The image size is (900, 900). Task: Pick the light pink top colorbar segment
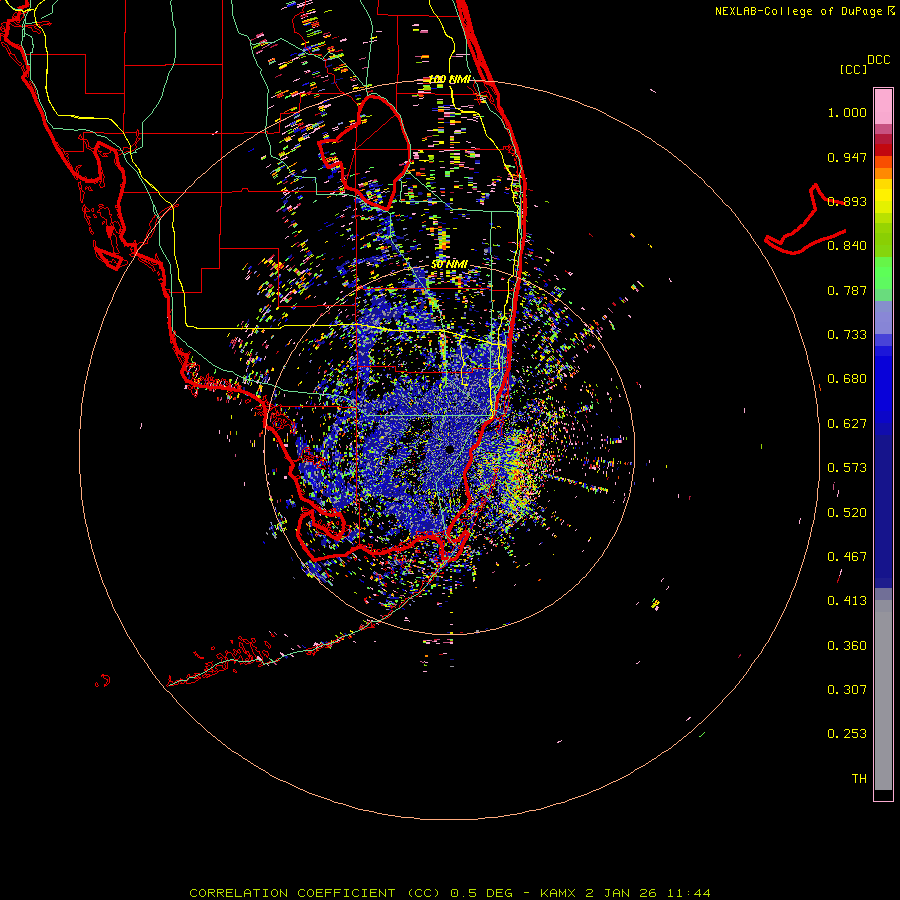883,107
